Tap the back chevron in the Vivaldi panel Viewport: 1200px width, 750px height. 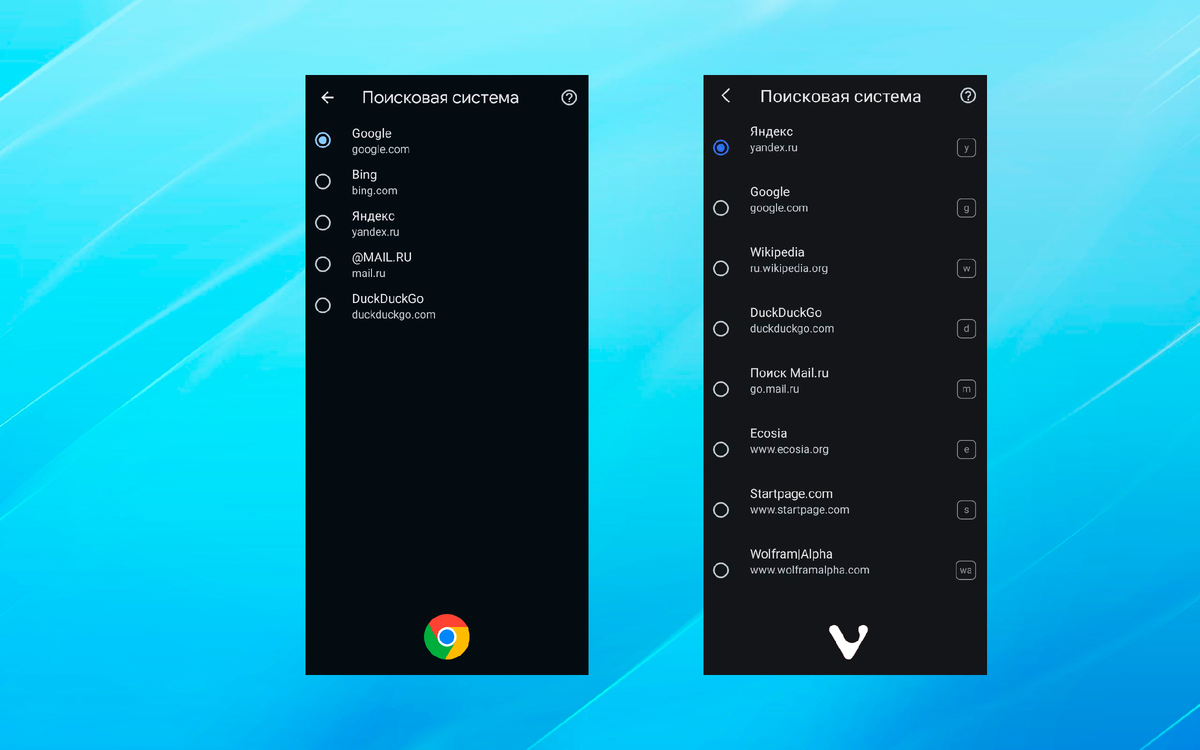click(x=726, y=96)
